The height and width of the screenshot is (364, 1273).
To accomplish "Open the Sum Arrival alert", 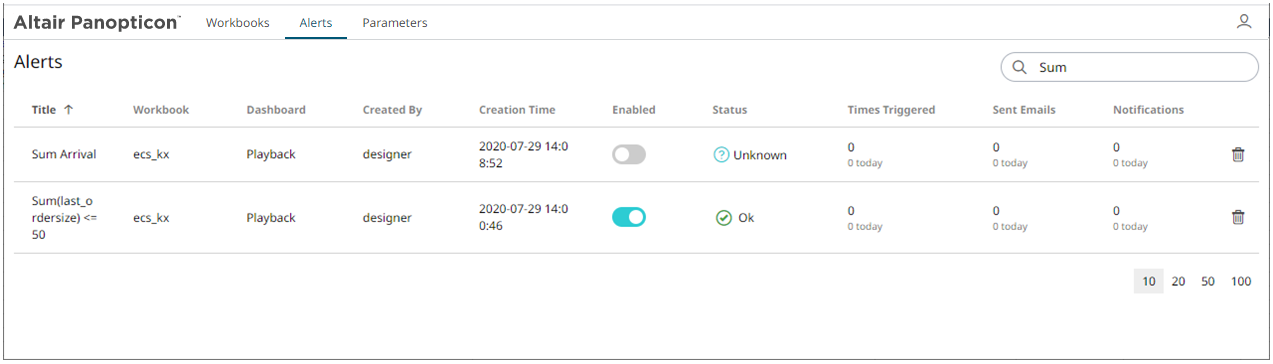I will [64, 155].
